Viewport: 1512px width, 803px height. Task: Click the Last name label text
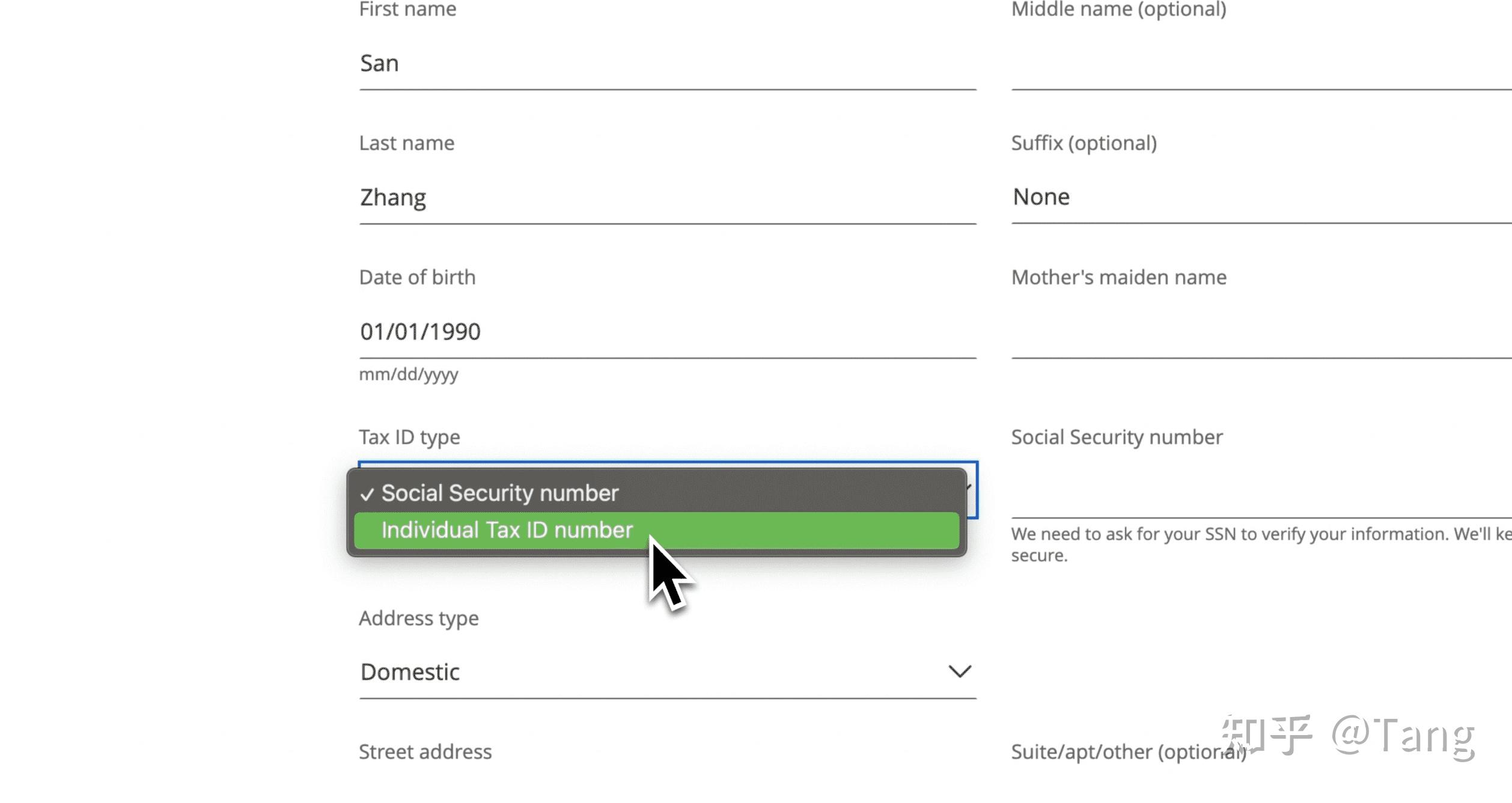point(407,144)
